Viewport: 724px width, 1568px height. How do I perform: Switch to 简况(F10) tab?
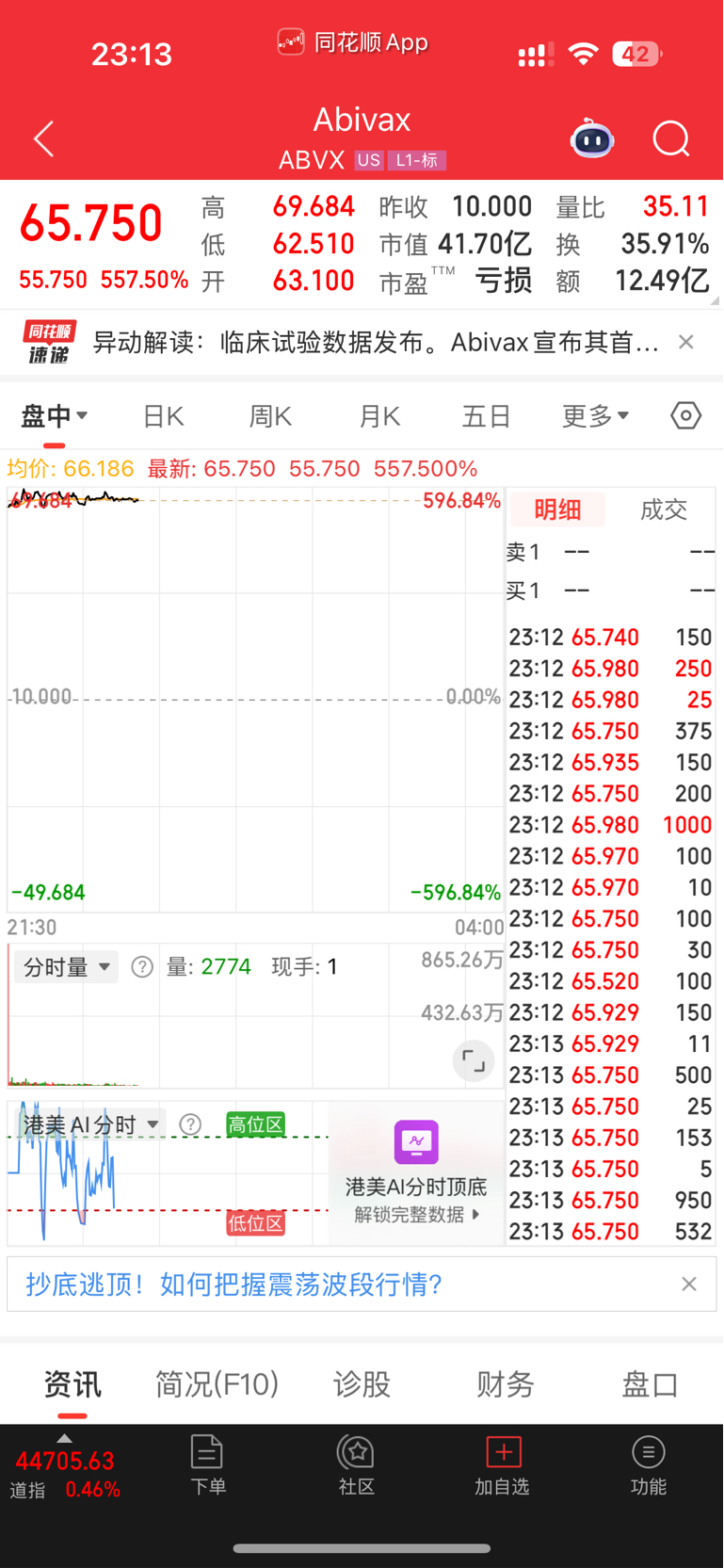[x=217, y=1384]
